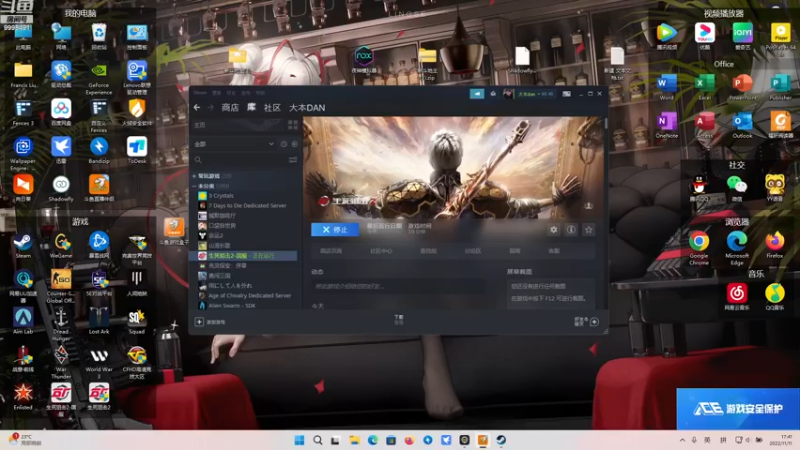The height and width of the screenshot is (450, 800).
Task: Toggle the library grid view icon
Action: (293, 124)
